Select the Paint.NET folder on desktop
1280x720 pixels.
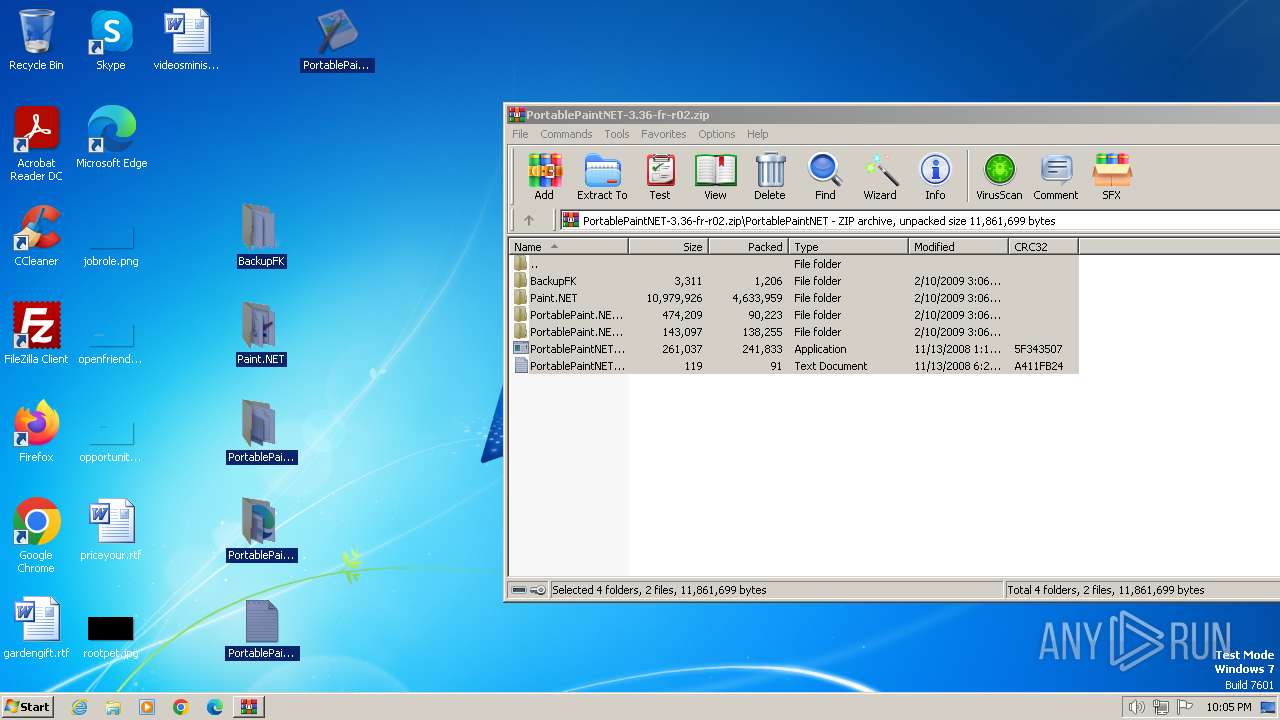tap(261, 334)
